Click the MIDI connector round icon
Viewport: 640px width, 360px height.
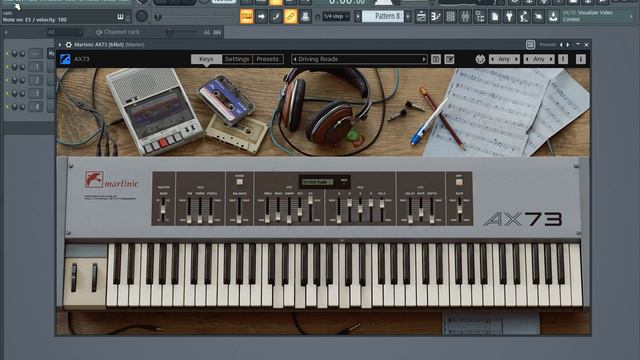click(480, 59)
